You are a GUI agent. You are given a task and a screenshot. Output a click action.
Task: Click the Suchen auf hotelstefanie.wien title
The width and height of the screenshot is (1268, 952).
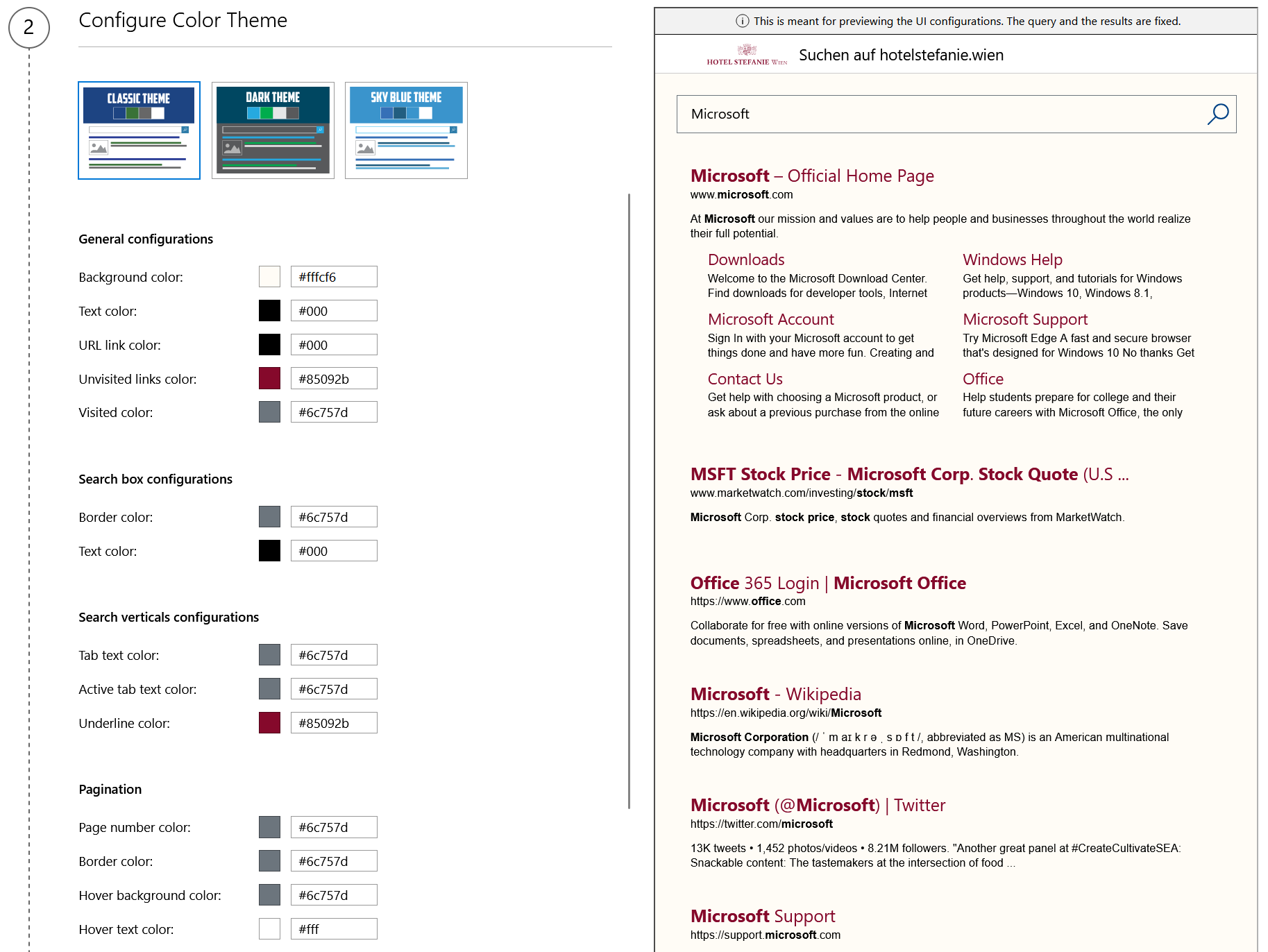point(901,56)
